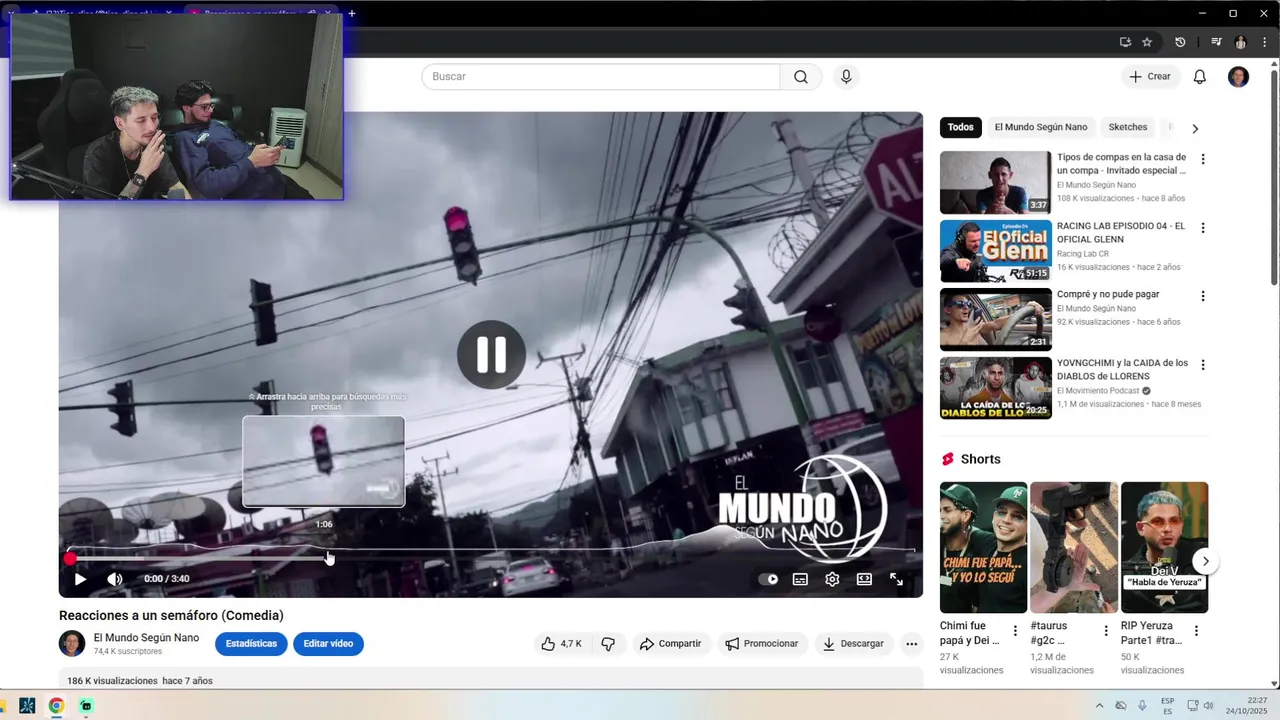Focus the Buscar search field
Screen dimensions: 1280x720
tap(600, 77)
